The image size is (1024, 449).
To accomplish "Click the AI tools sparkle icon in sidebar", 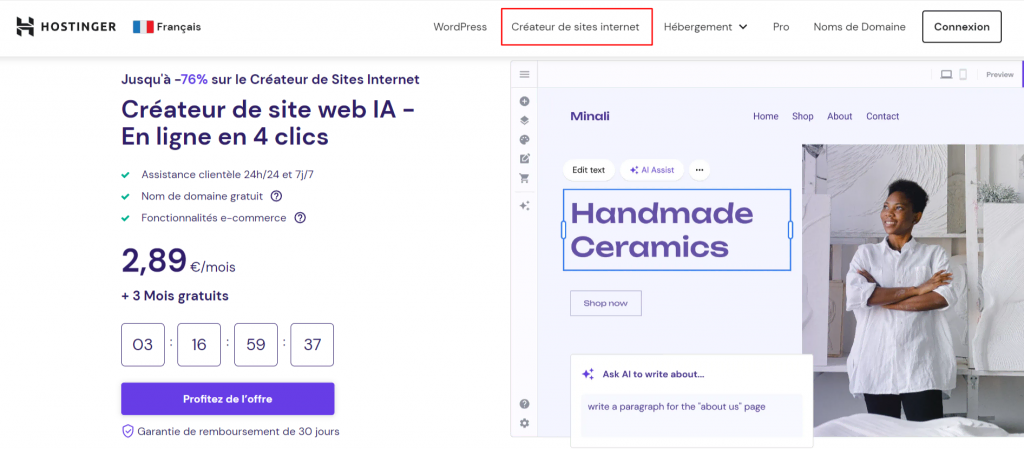I will point(524,205).
